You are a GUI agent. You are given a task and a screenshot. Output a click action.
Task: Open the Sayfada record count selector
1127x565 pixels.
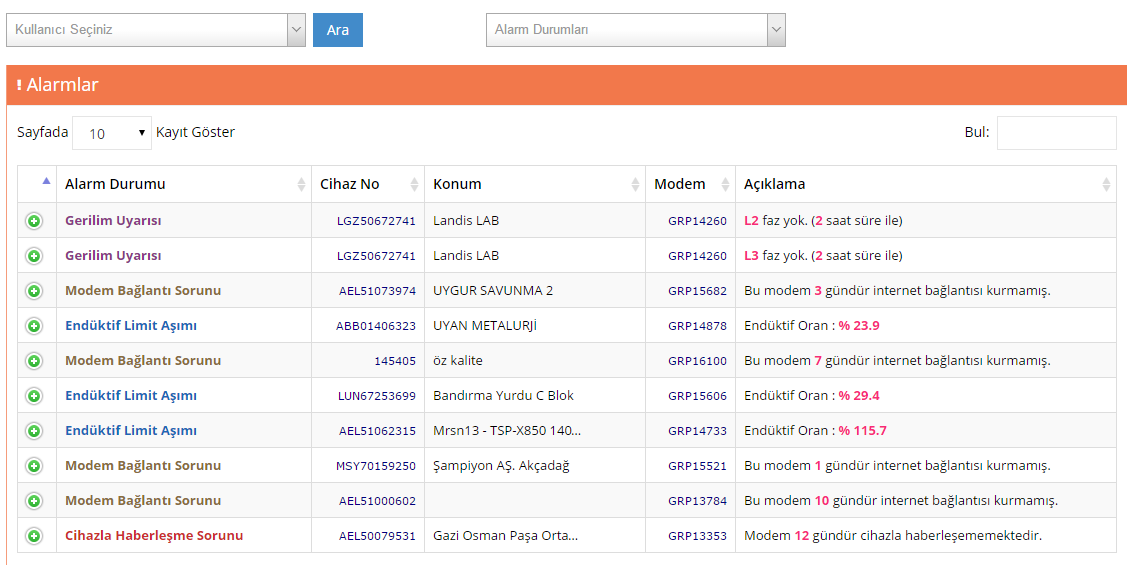(112, 133)
